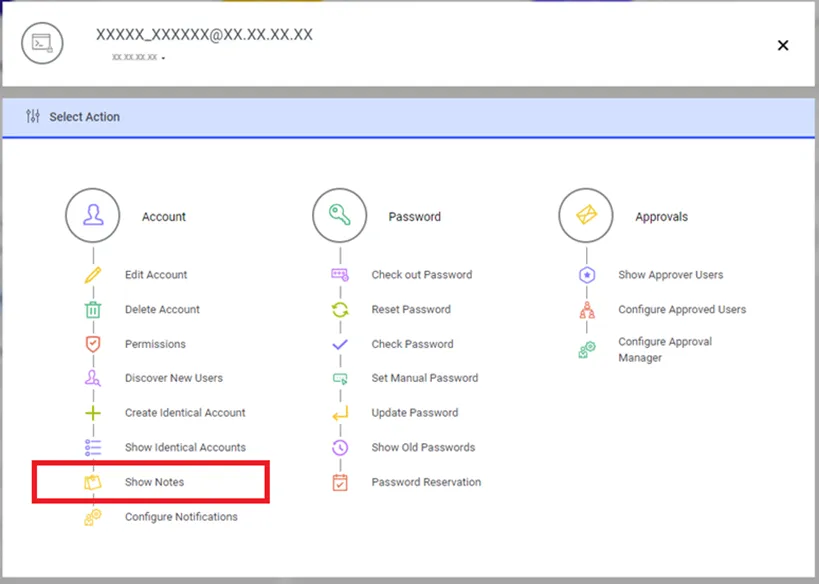This screenshot has width=819, height=584.
Task: Click the calendar icon for Password Reservation
Action: [340, 482]
